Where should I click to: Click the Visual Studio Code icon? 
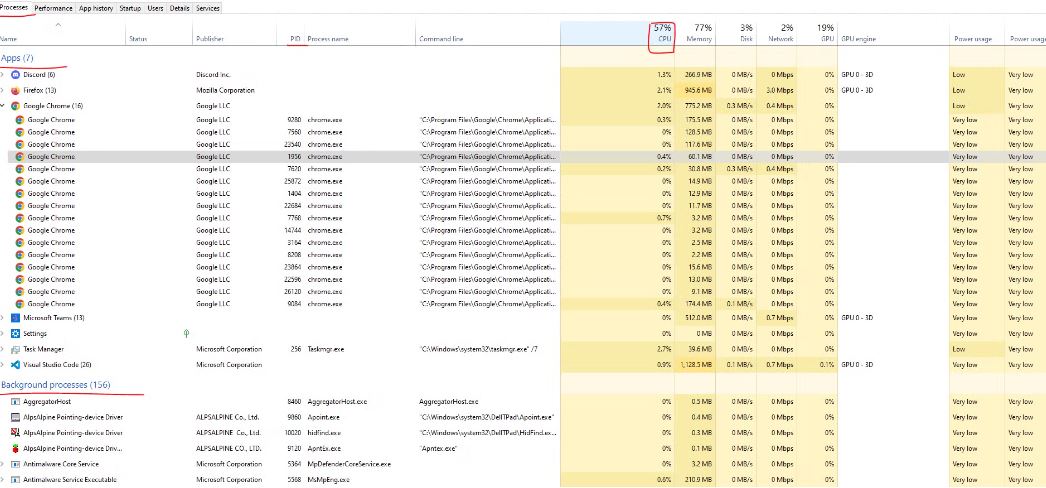[15, 365]
